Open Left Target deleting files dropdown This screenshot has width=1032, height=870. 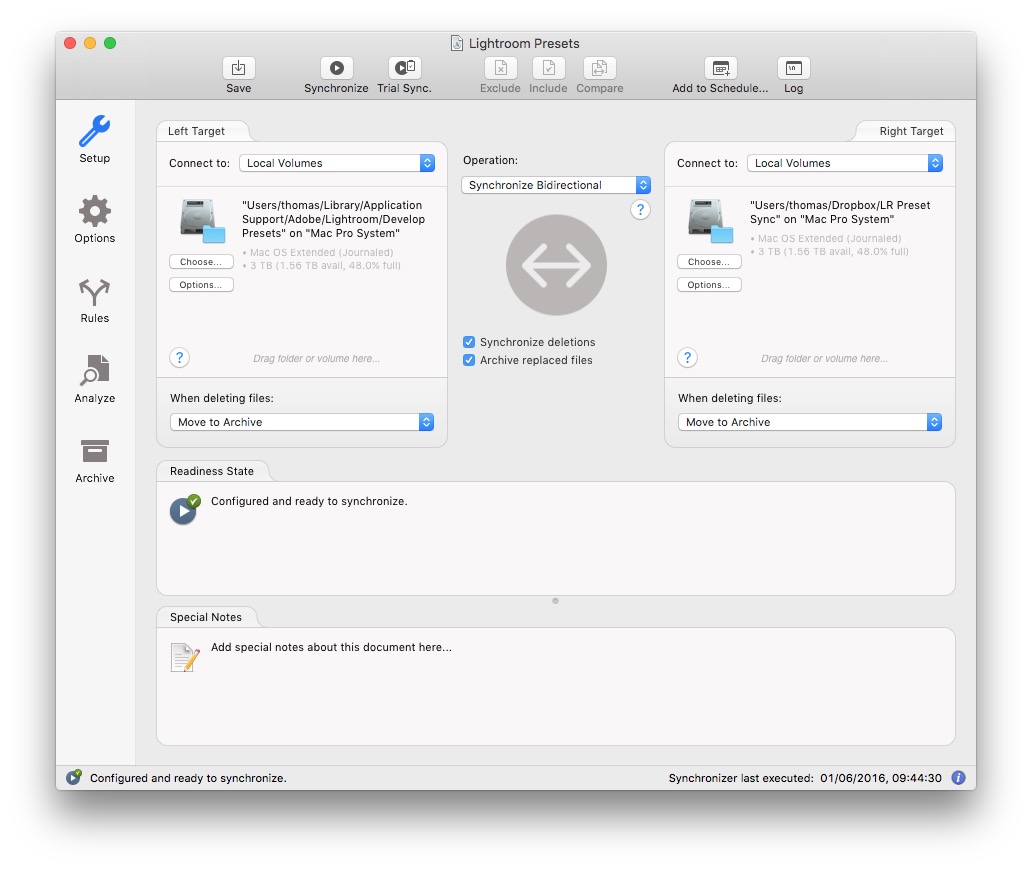tap(302, 422)
